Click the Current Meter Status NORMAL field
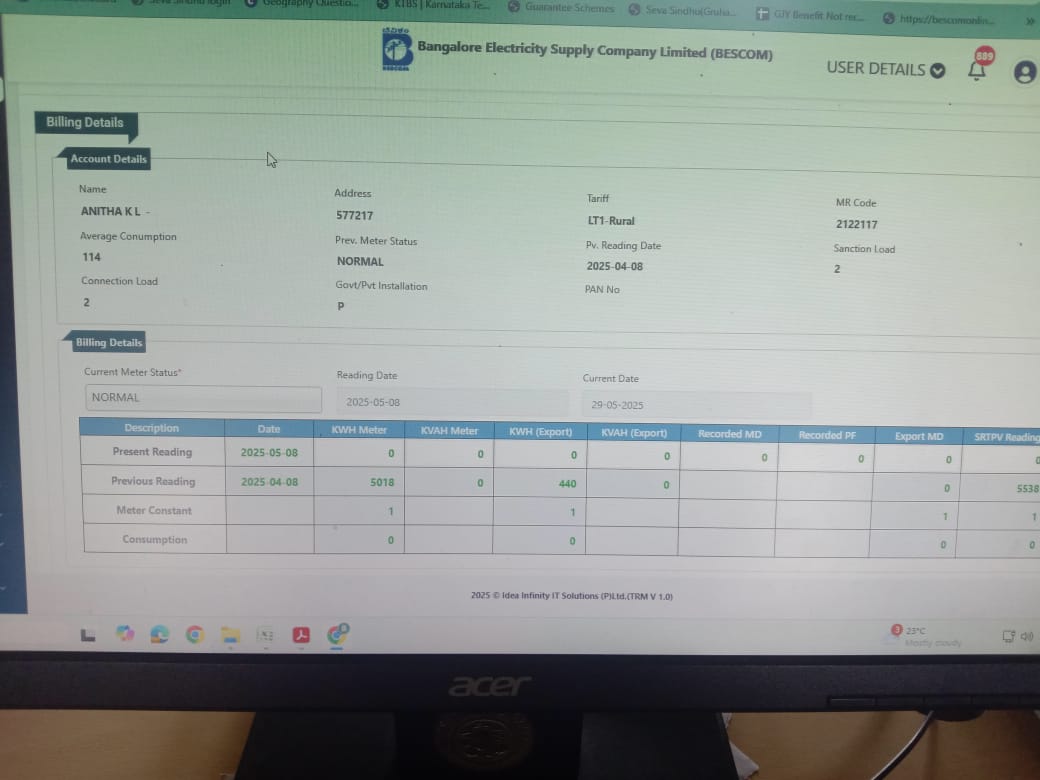This screenshot has height=780, width=1040. click(203, 398)
